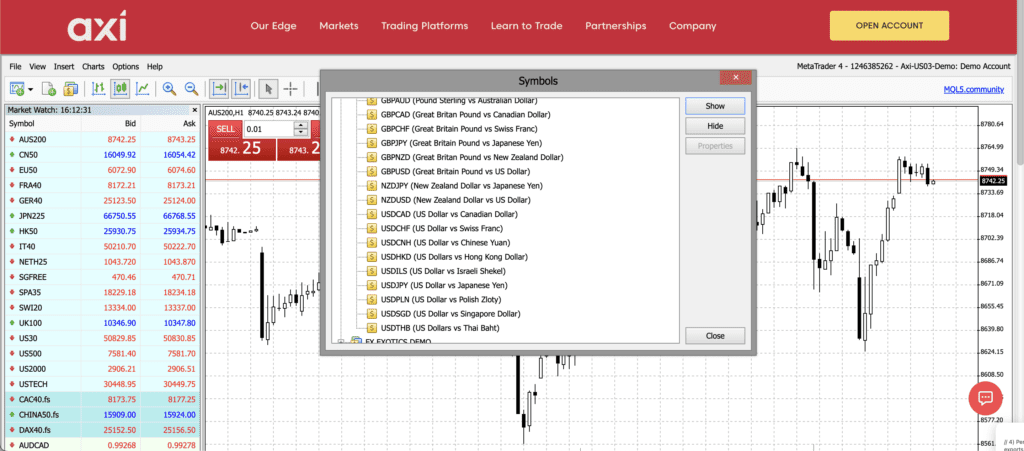The height and width of the screenshot is (451, 1024).
Task: Select the crosshair tool
Action: (291, 88)
